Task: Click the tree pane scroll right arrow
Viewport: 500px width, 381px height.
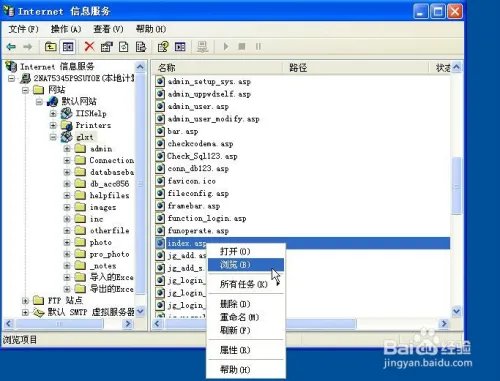Action: 127,323
